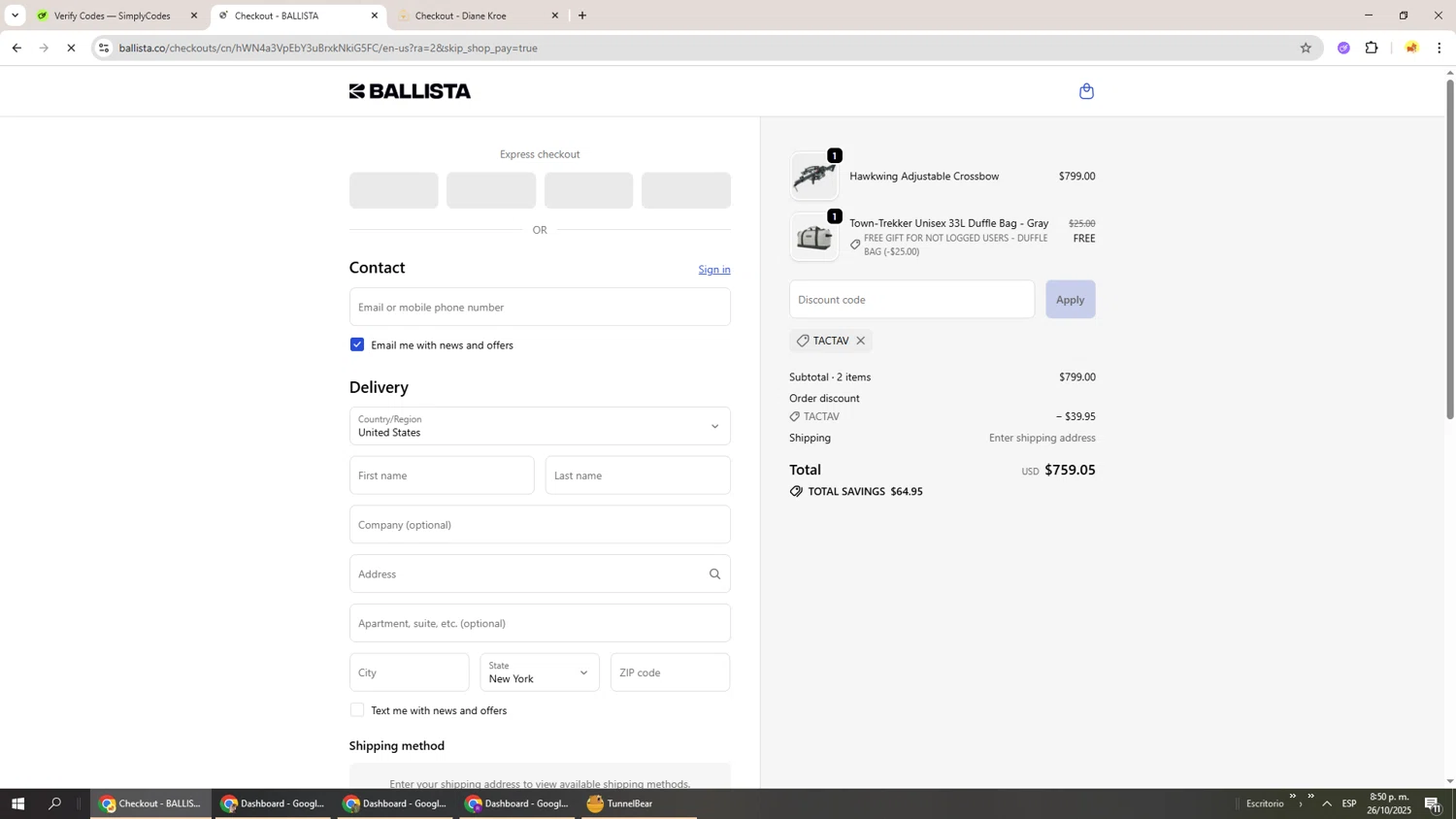Open tab search dropdown arrow
The image size is (1456, 819).
[15, 16]
